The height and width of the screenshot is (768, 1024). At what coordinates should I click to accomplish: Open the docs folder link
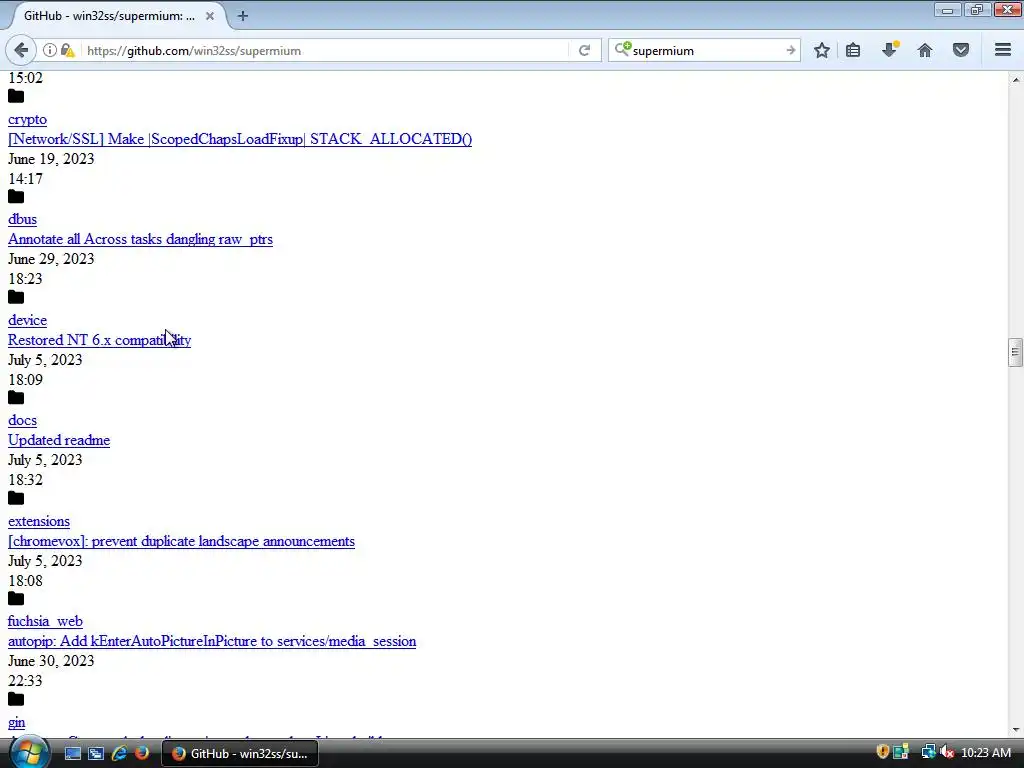[22, 421]
